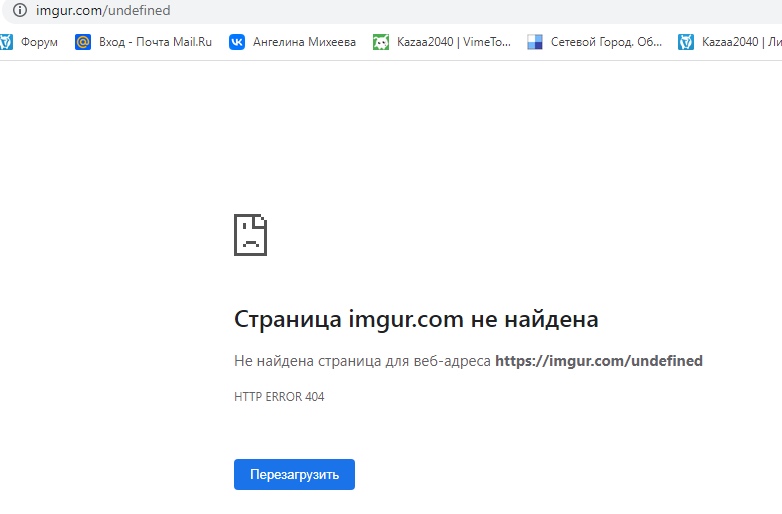The height and width of the screenshot is (514, 782).
Task: Click the VK logo bookmark icon
Action: tap(237, 42)
